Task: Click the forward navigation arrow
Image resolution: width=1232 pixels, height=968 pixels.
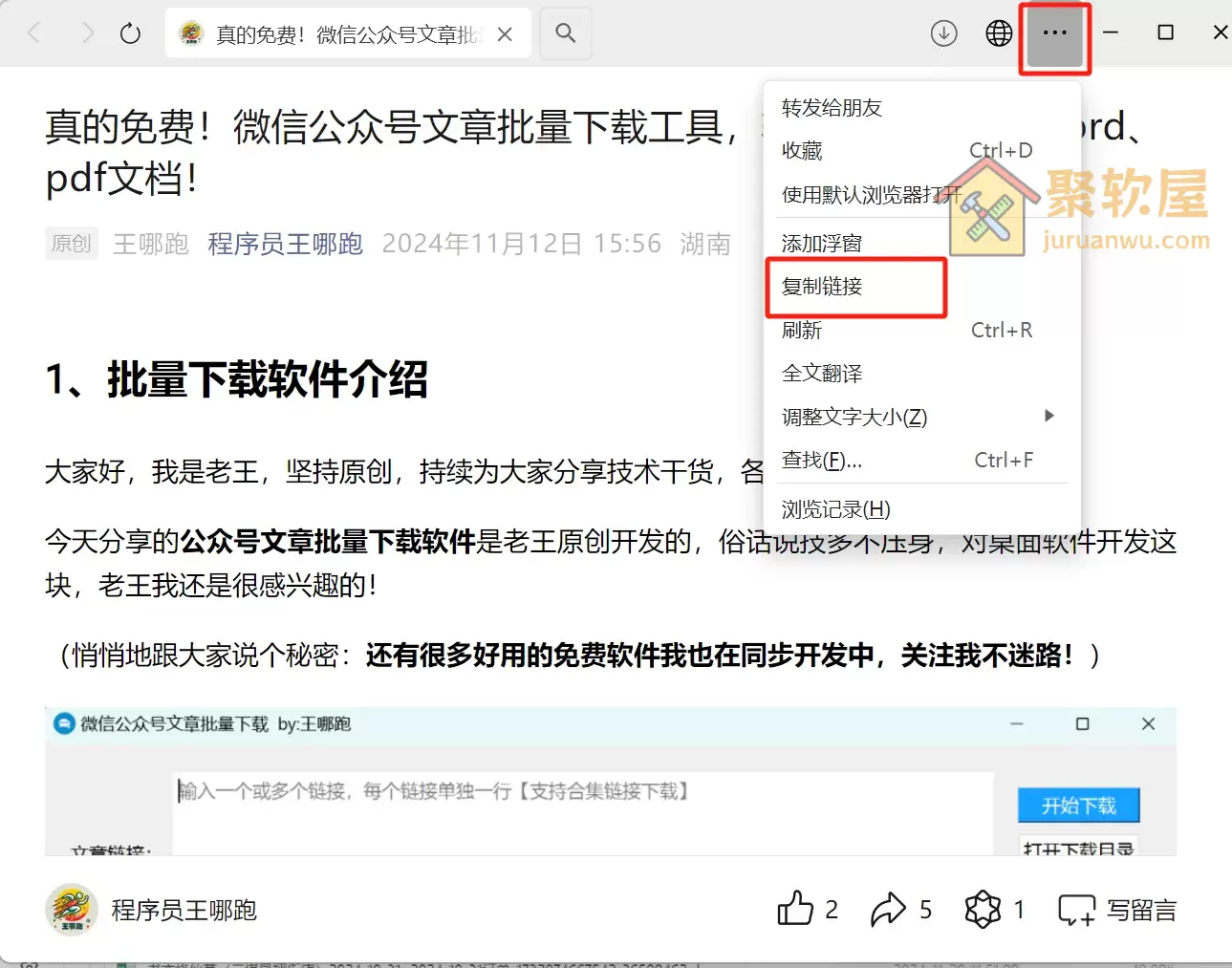Action: tap(86, 32)
